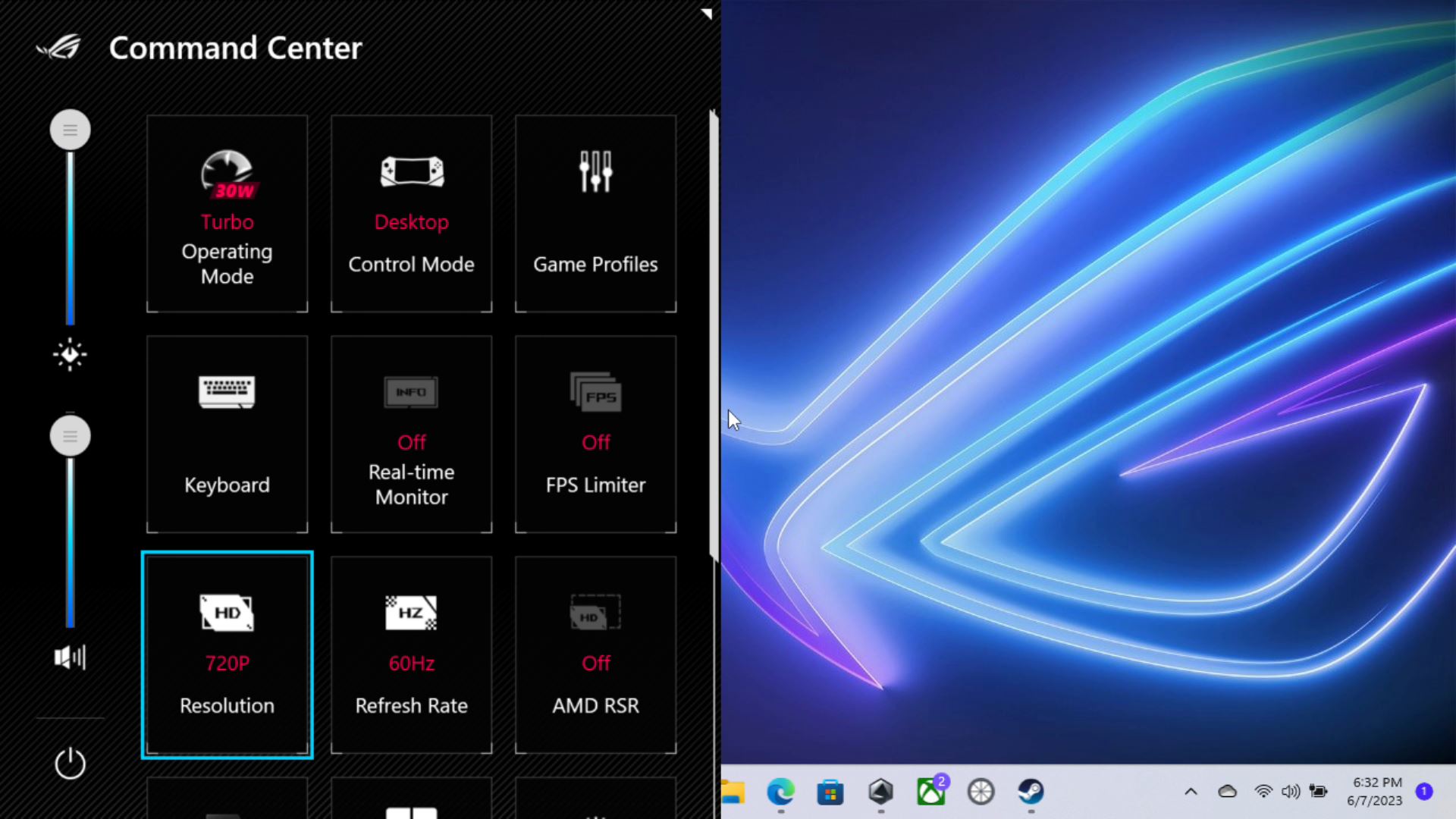Change the 60Hz Refresh Rate setting
This screenshot has width=1456, height=819.
coord(411,654)
